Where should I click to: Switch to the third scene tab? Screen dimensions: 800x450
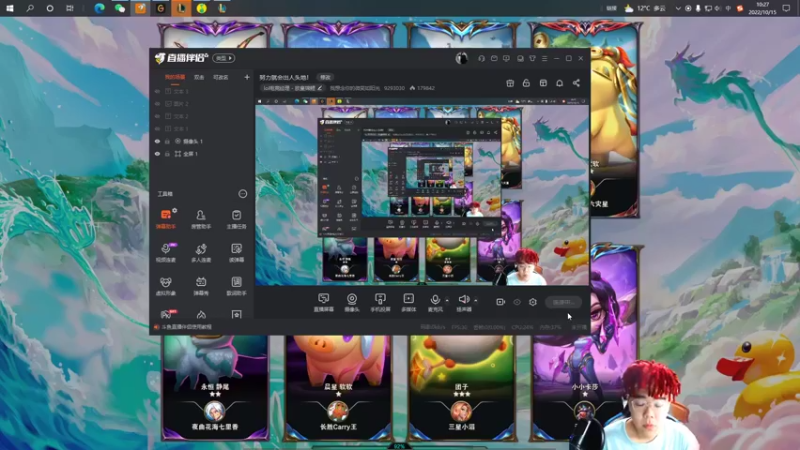[x=220, y=78]
